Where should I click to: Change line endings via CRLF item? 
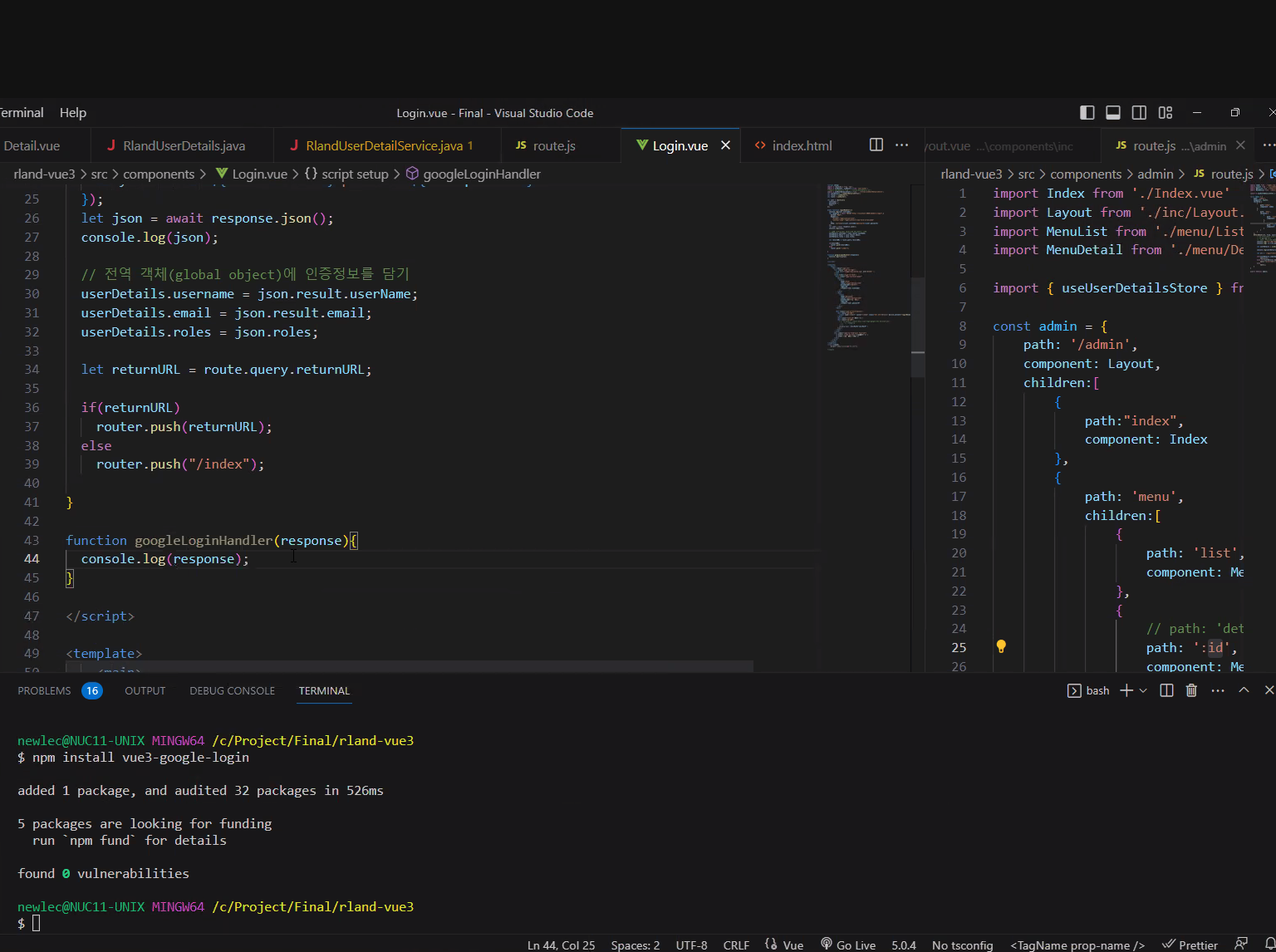pos(736,945)
